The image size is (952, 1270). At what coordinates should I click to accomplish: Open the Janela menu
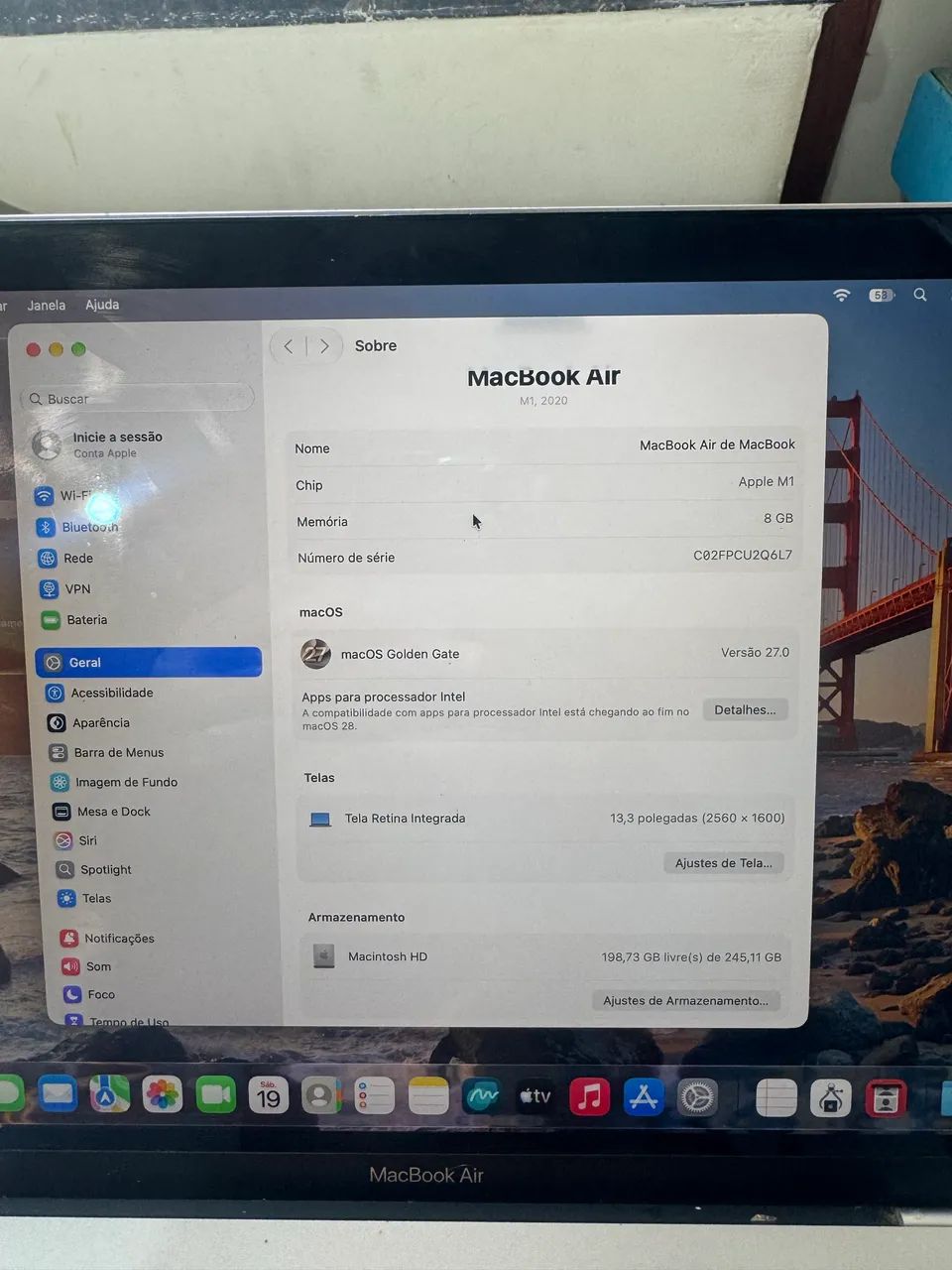point(46,306)
